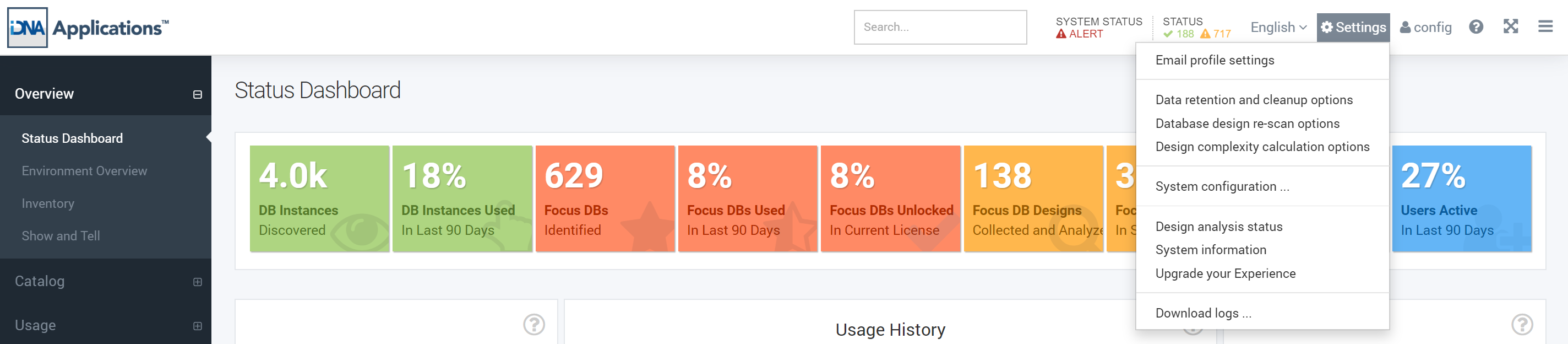Click the red ALERT system status indicator

1079,34
